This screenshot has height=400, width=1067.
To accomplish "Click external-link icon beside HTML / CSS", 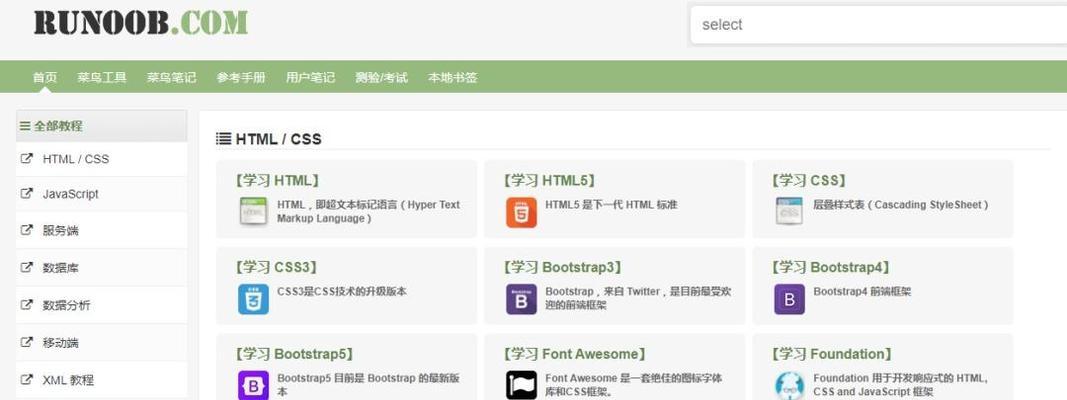I will 27,159.
